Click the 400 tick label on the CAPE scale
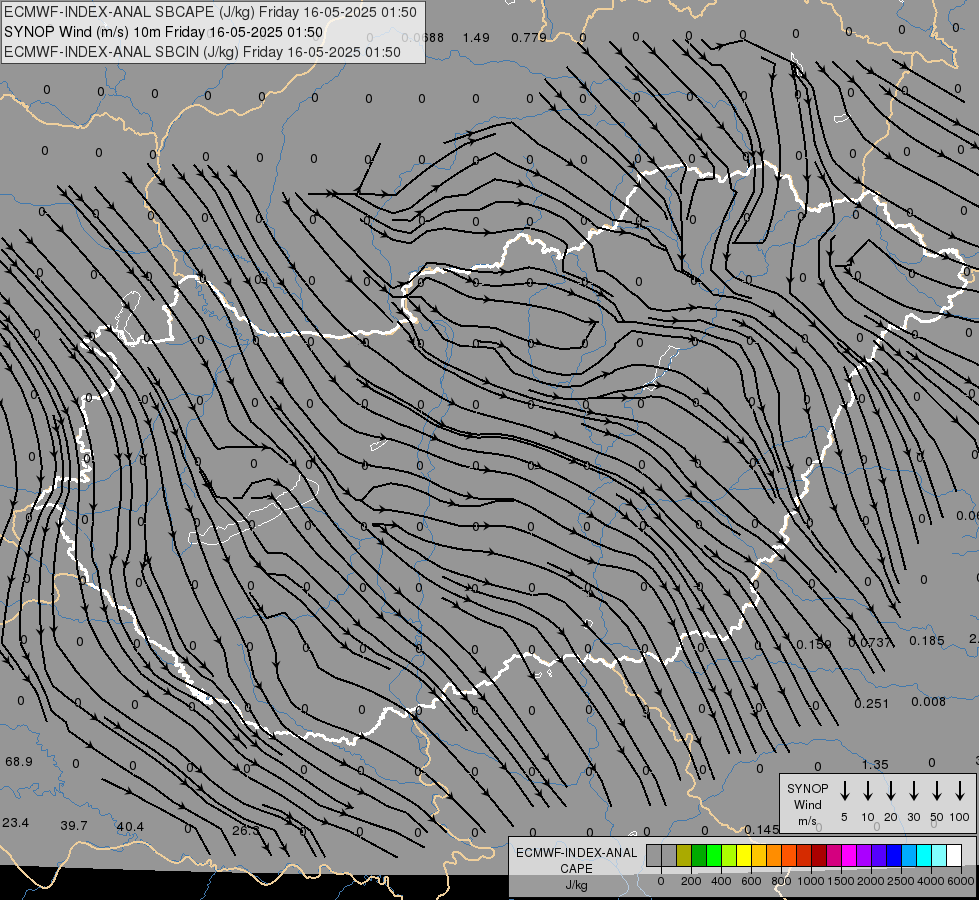This screenshot has height=900, width=979. 721,881
